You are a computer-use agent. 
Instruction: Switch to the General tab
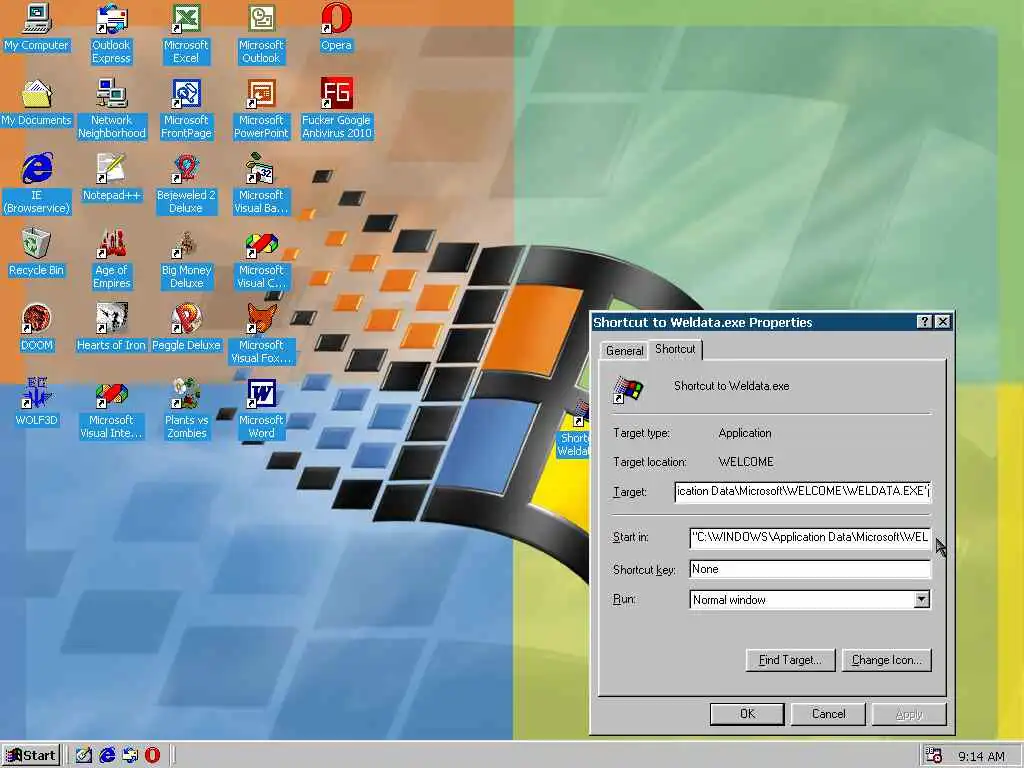(x=624, y=351)
